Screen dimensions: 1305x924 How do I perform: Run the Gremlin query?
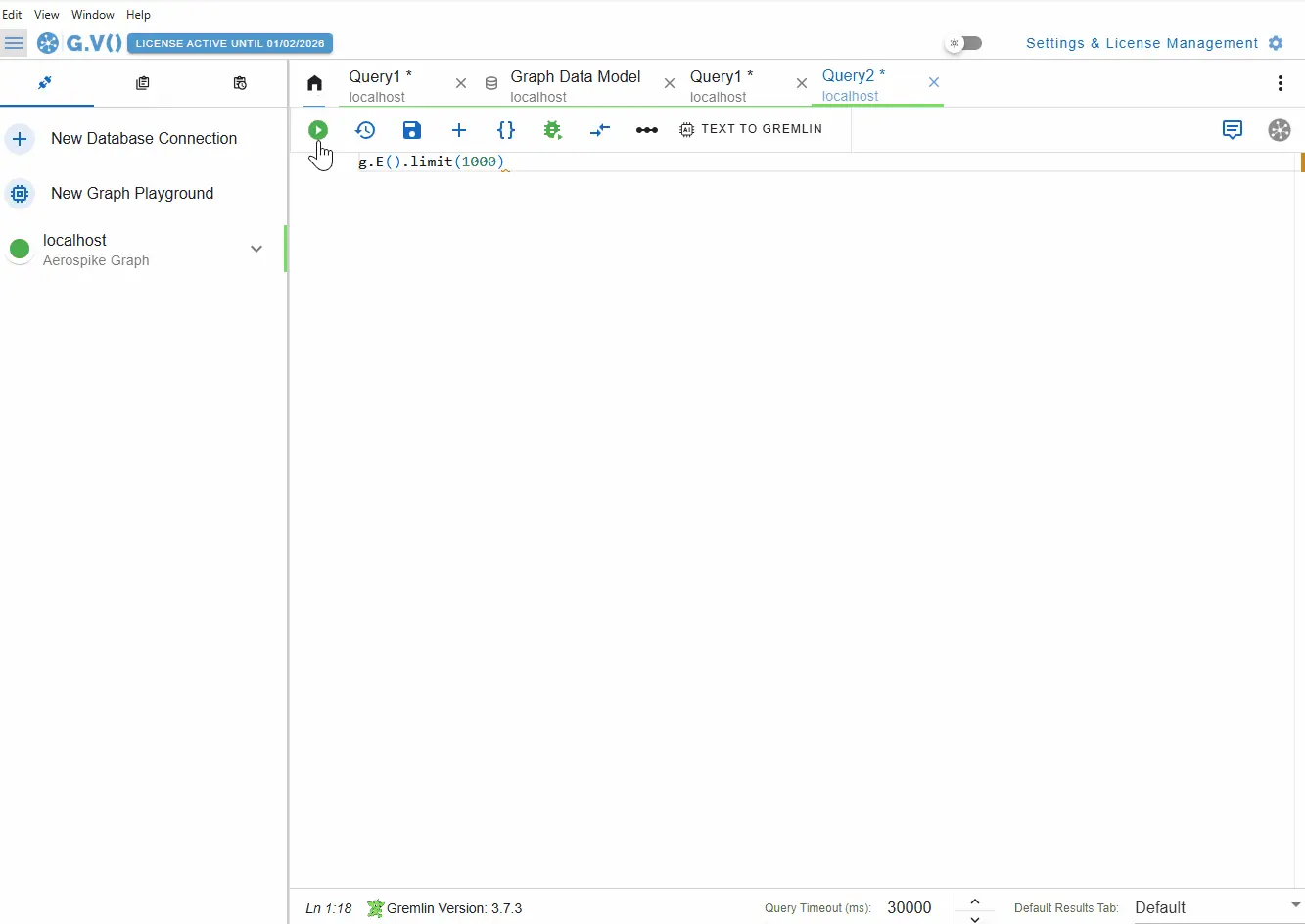click(318, 130)
